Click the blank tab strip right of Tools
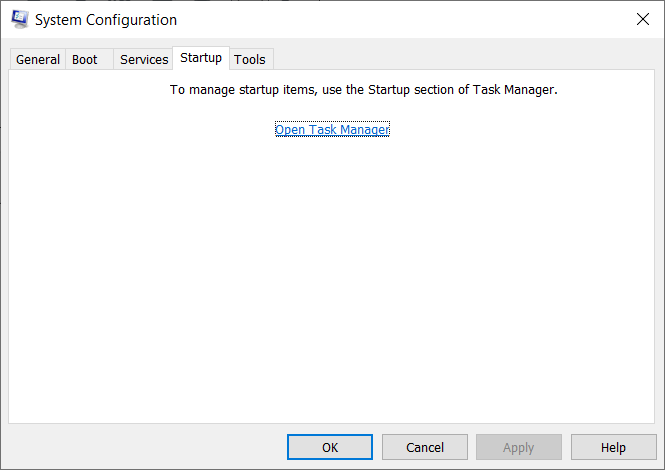The width and height of the screenshot is (665, 470). point(460,59)
